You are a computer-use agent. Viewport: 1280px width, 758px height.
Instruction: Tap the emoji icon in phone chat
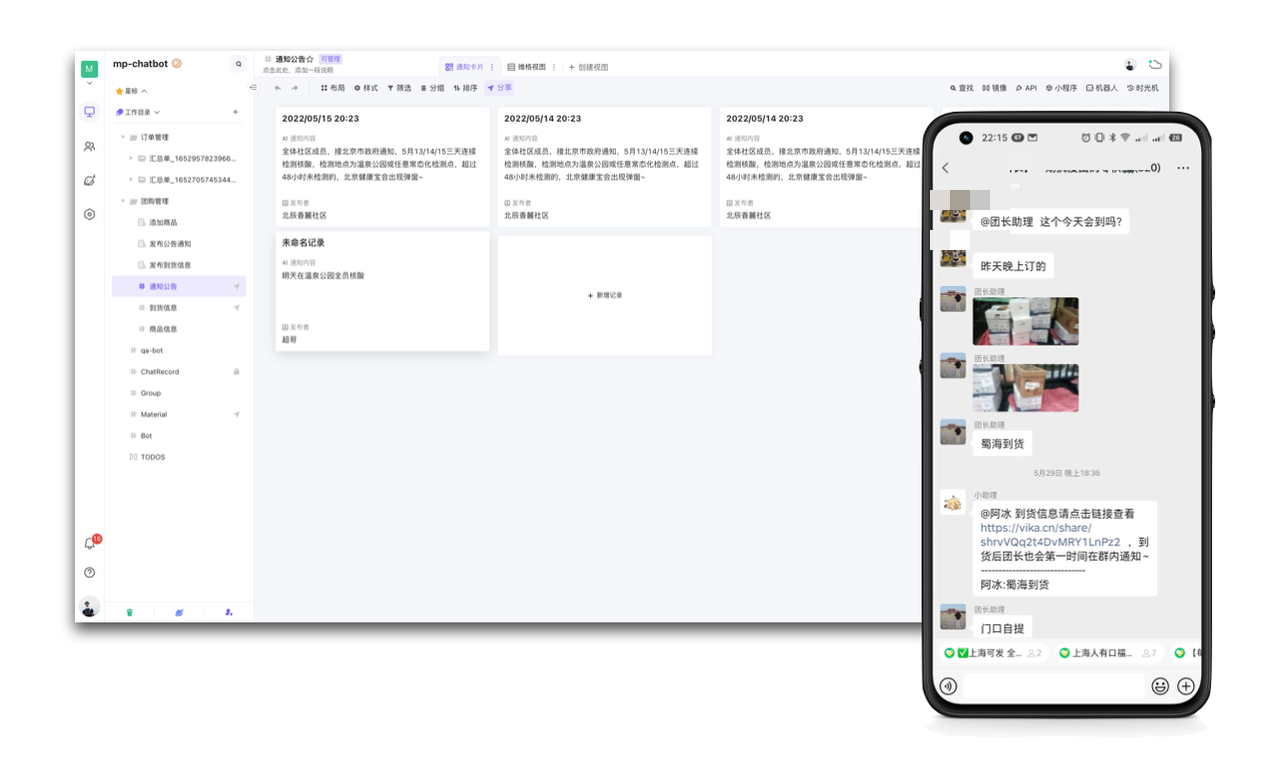click(x=1160, y=686)
